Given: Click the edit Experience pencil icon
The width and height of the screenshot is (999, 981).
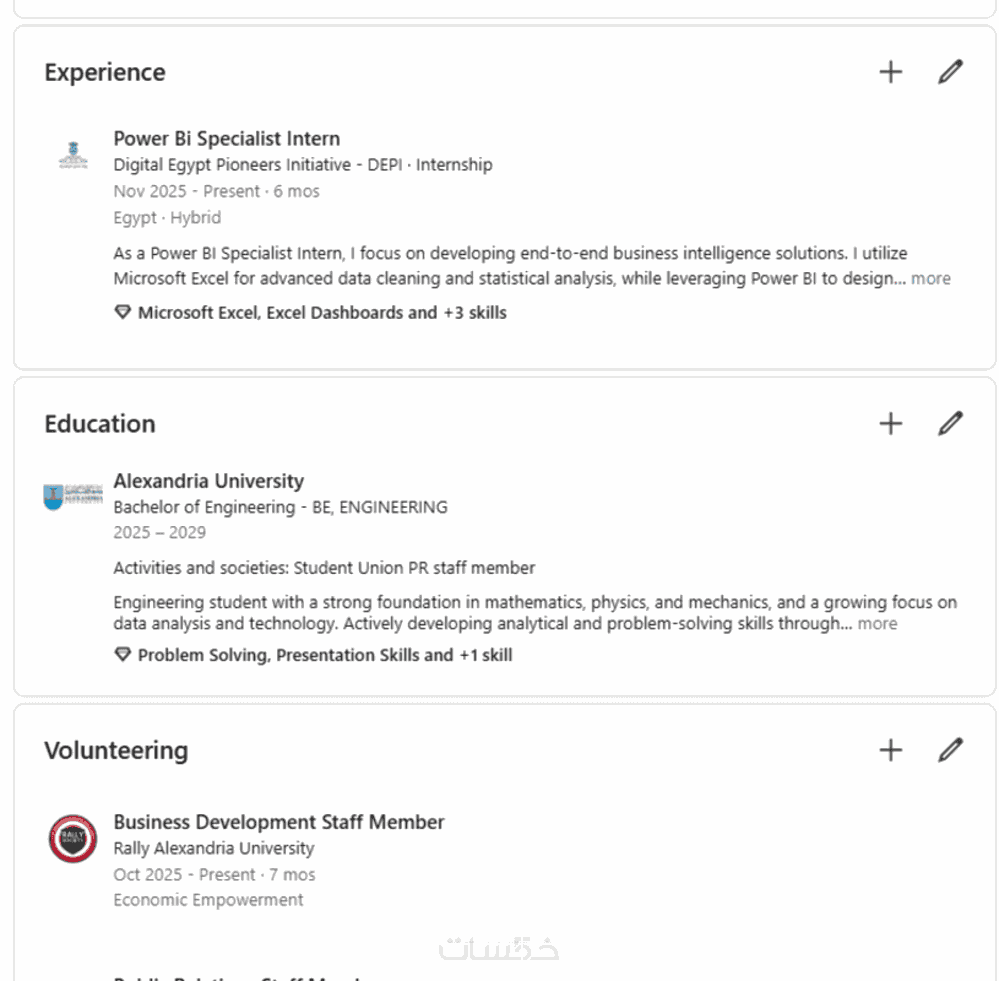Looking at the screenshot, I should [x=950, y=72].
